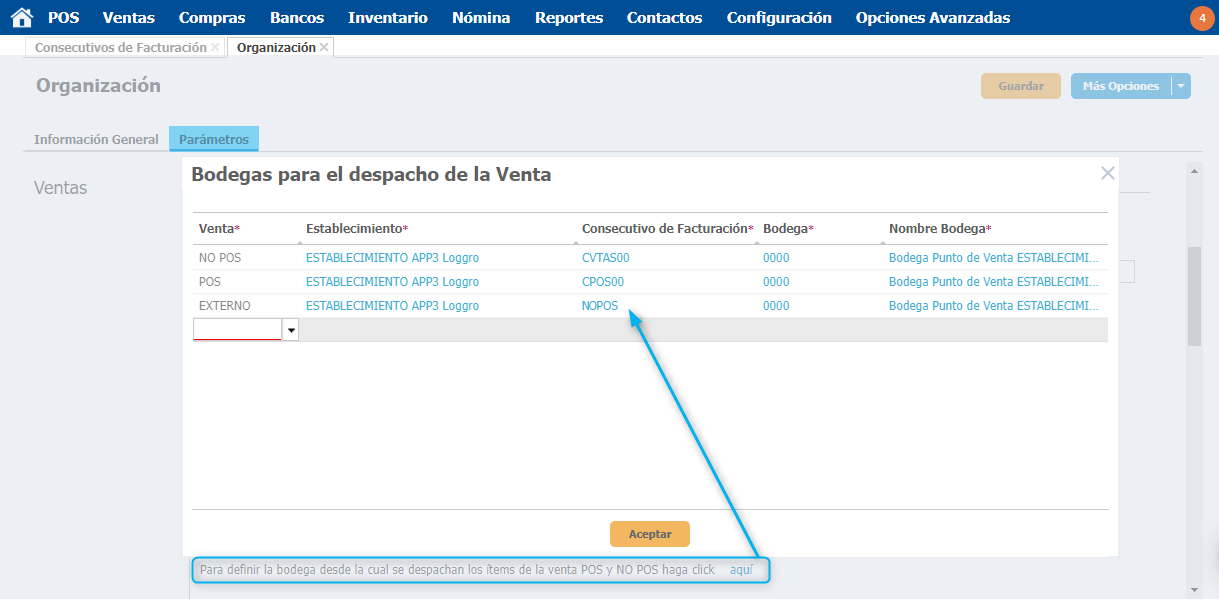Open the Más Opciones dropdown arrow
1219x602 pixels.
[x=1181, y=86]
